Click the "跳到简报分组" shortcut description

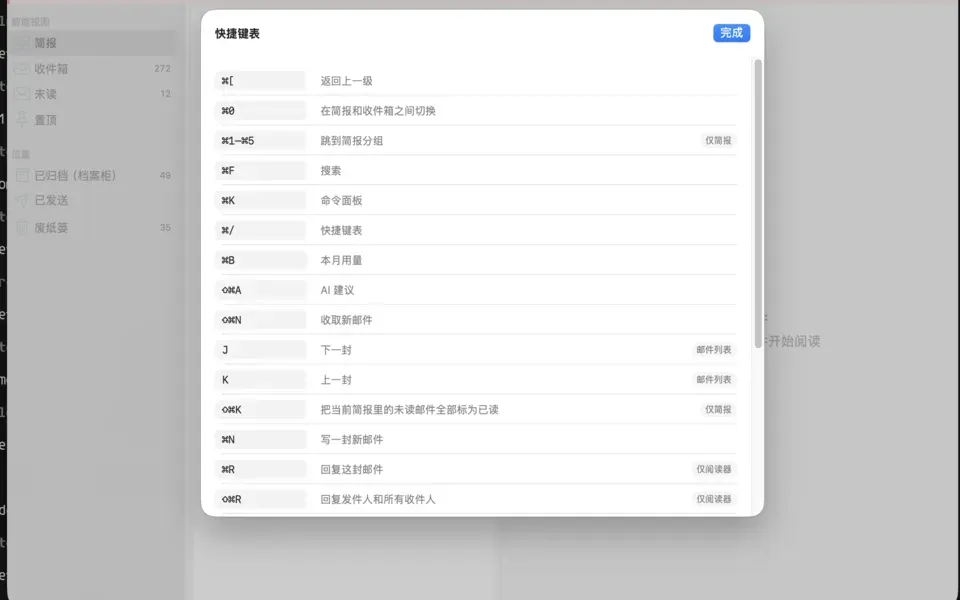[351, 141]
